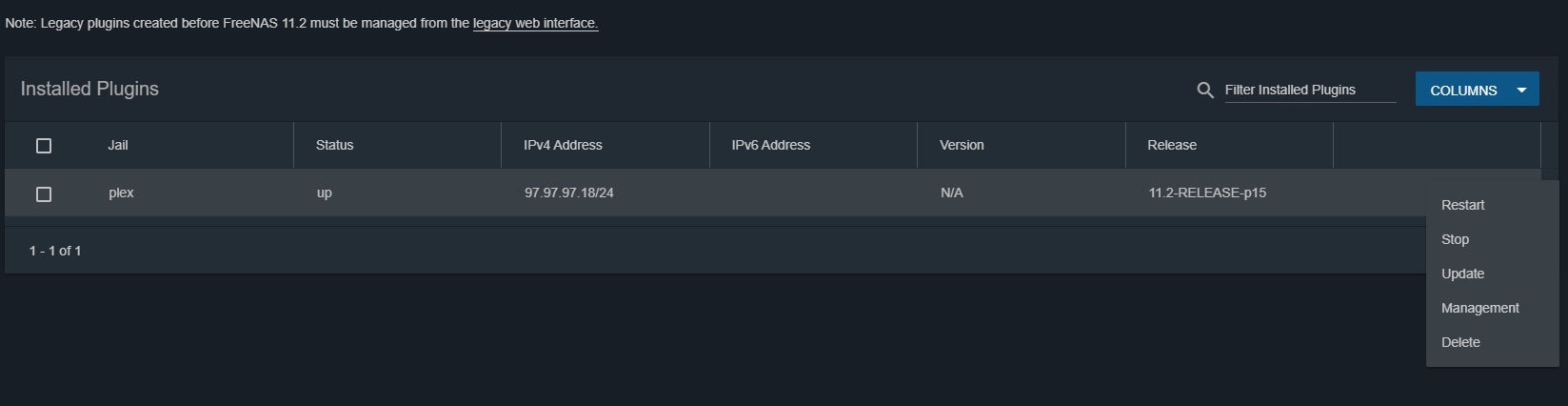Focus the Filter Installed Plugins field
The image size is (1568, 406).
pyautogui.click(x=1309, y=90)
